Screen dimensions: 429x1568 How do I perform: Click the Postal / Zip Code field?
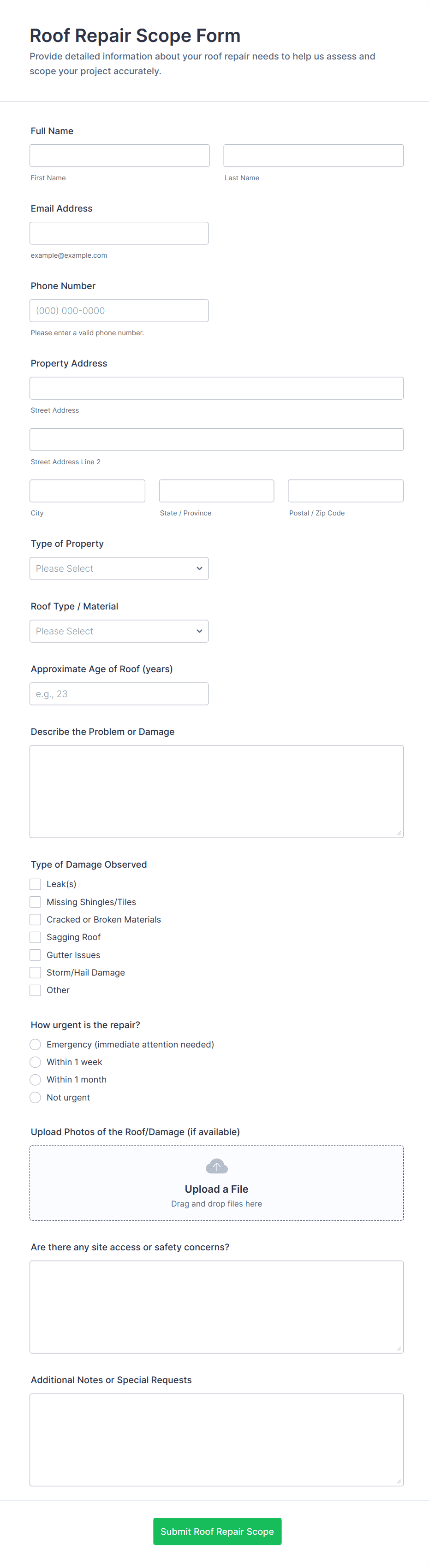click(x=346, y=491)
